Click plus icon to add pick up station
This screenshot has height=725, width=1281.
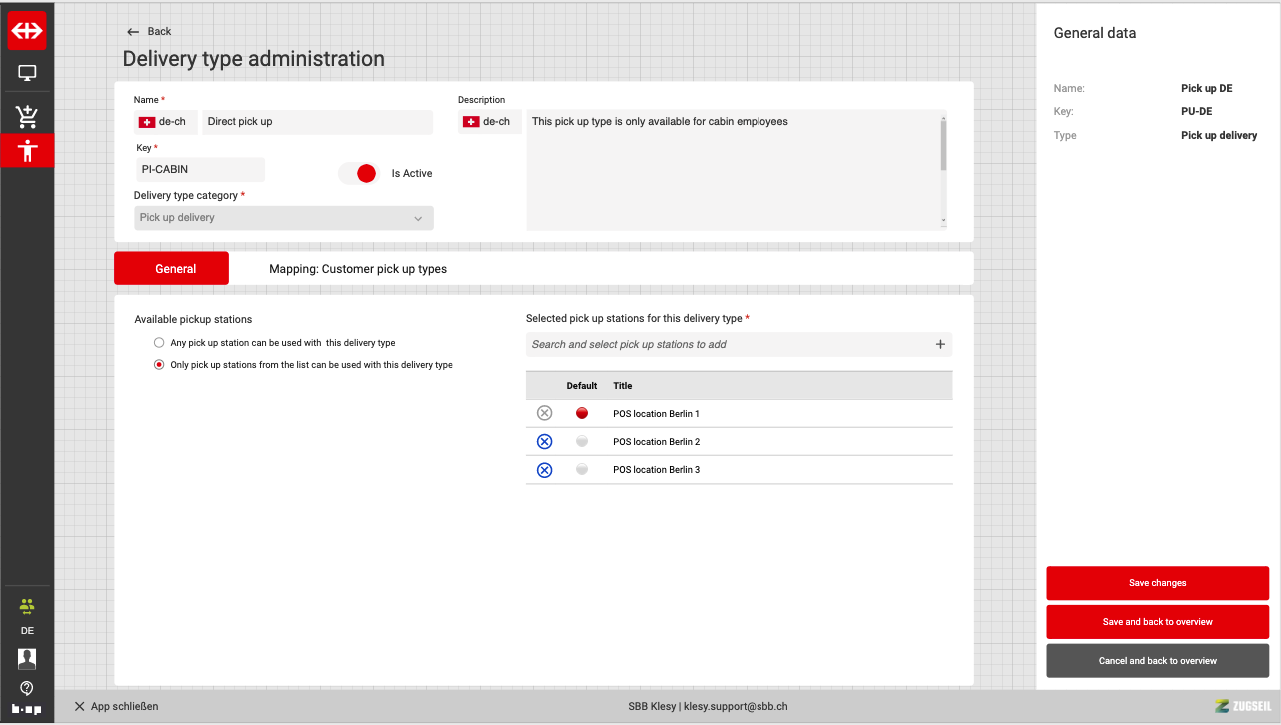pyautogui.click(x=940, y=345)
